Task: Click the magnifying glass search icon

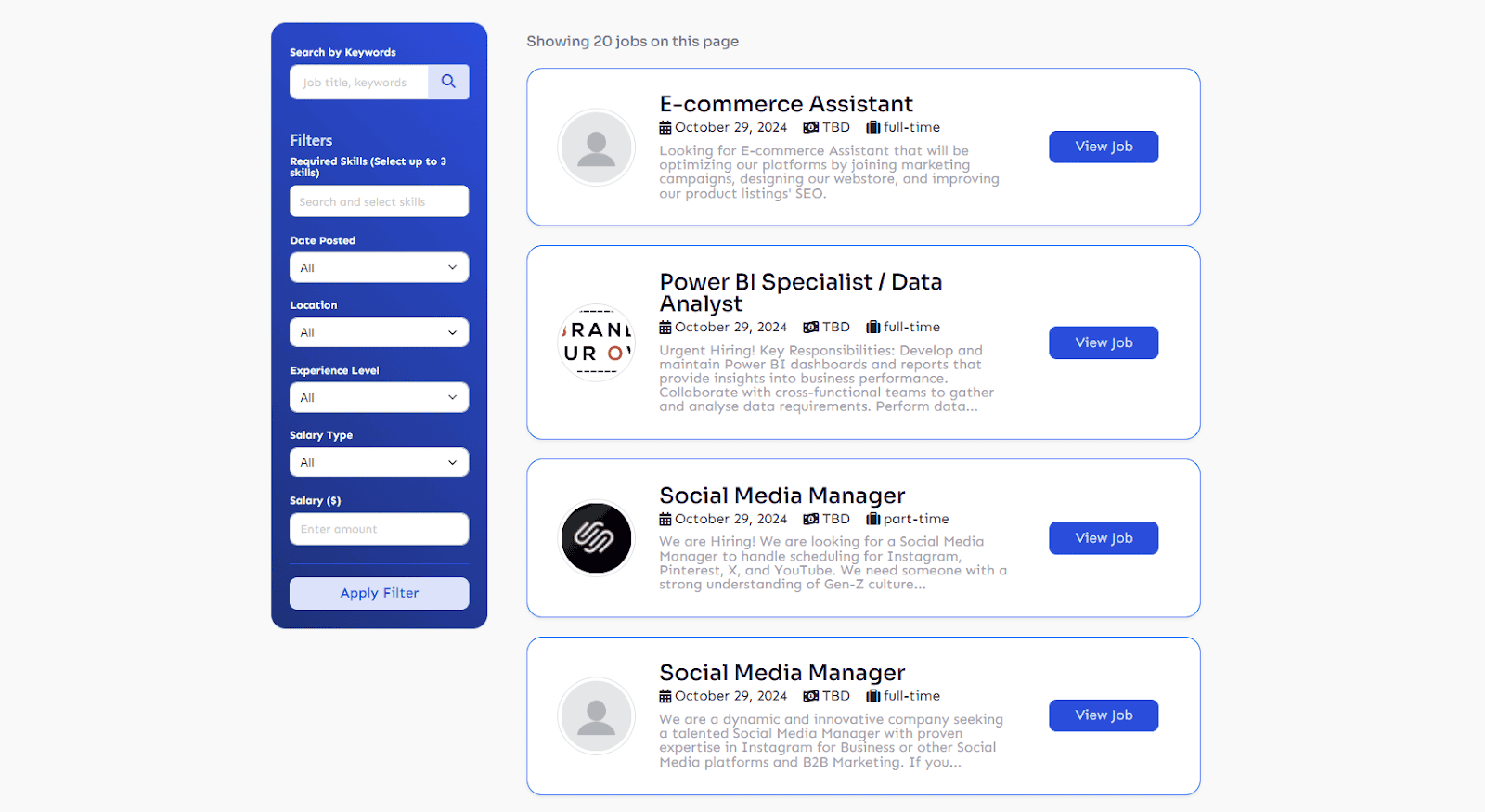Action: point(448,82)
